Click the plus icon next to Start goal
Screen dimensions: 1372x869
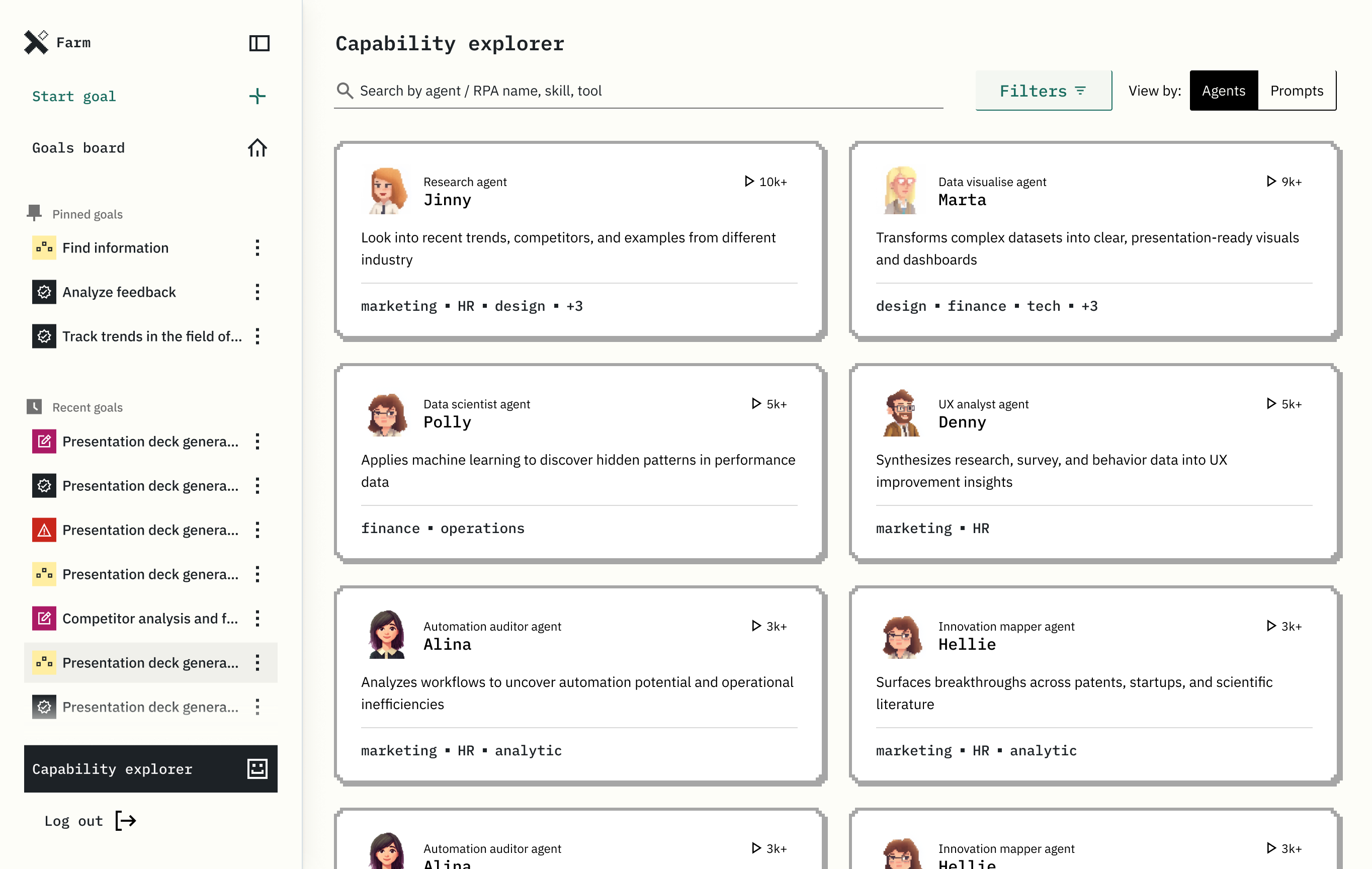pos(258,96)
